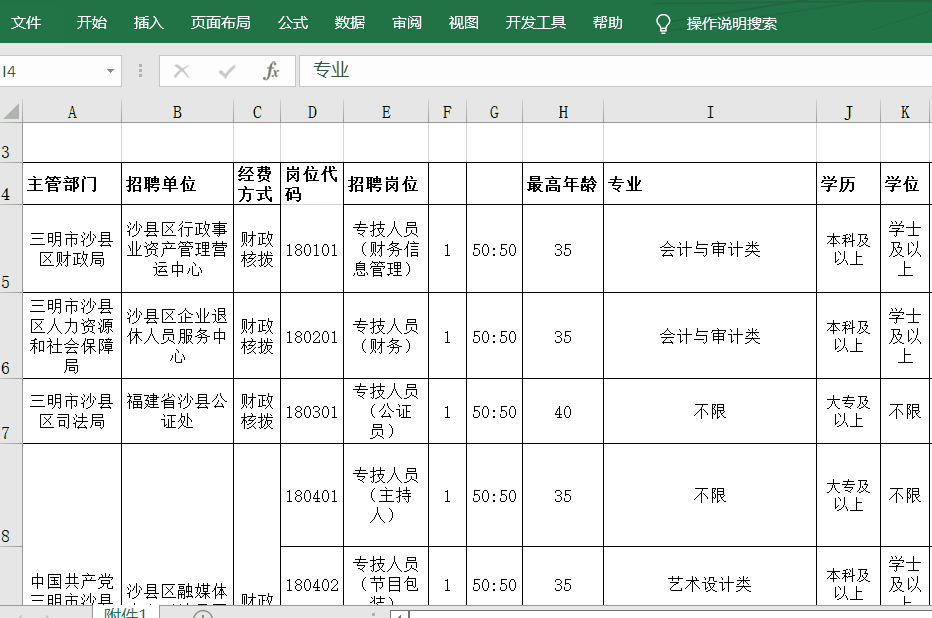932x618 pixels.
Task: Select column E header
Action: (x=386, y=112)
